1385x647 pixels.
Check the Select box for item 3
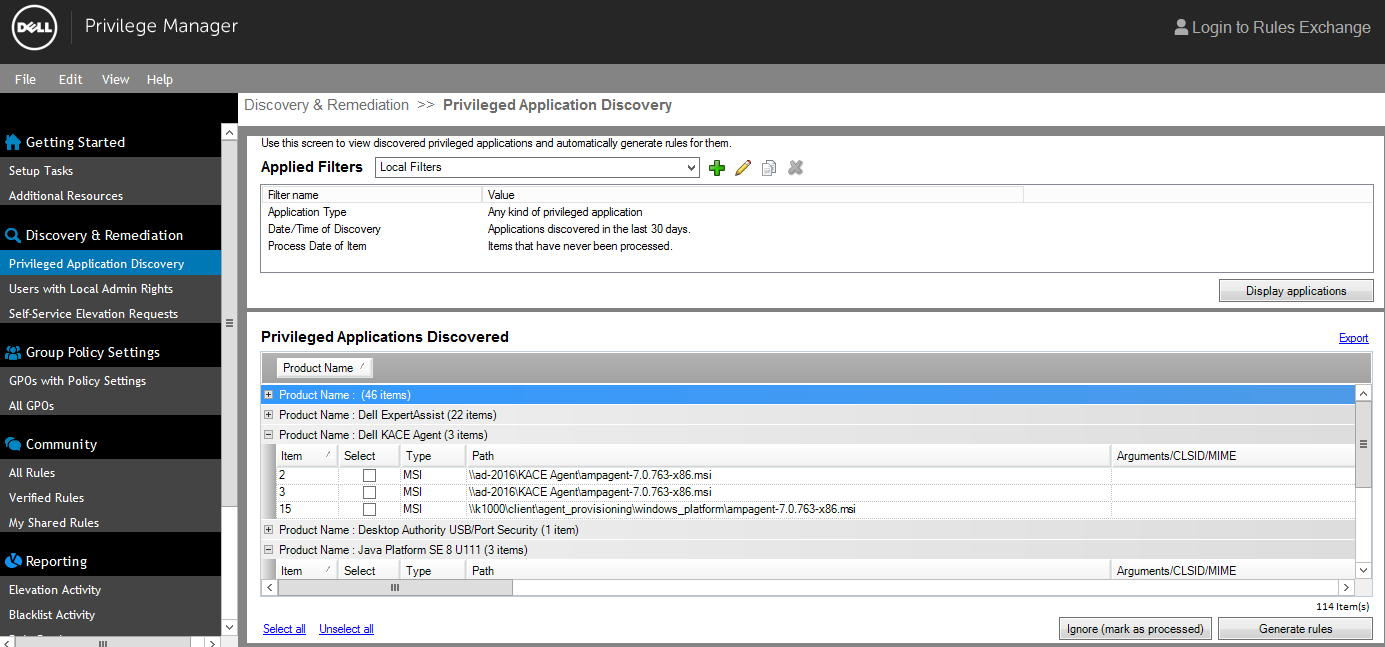pos(369,493)
